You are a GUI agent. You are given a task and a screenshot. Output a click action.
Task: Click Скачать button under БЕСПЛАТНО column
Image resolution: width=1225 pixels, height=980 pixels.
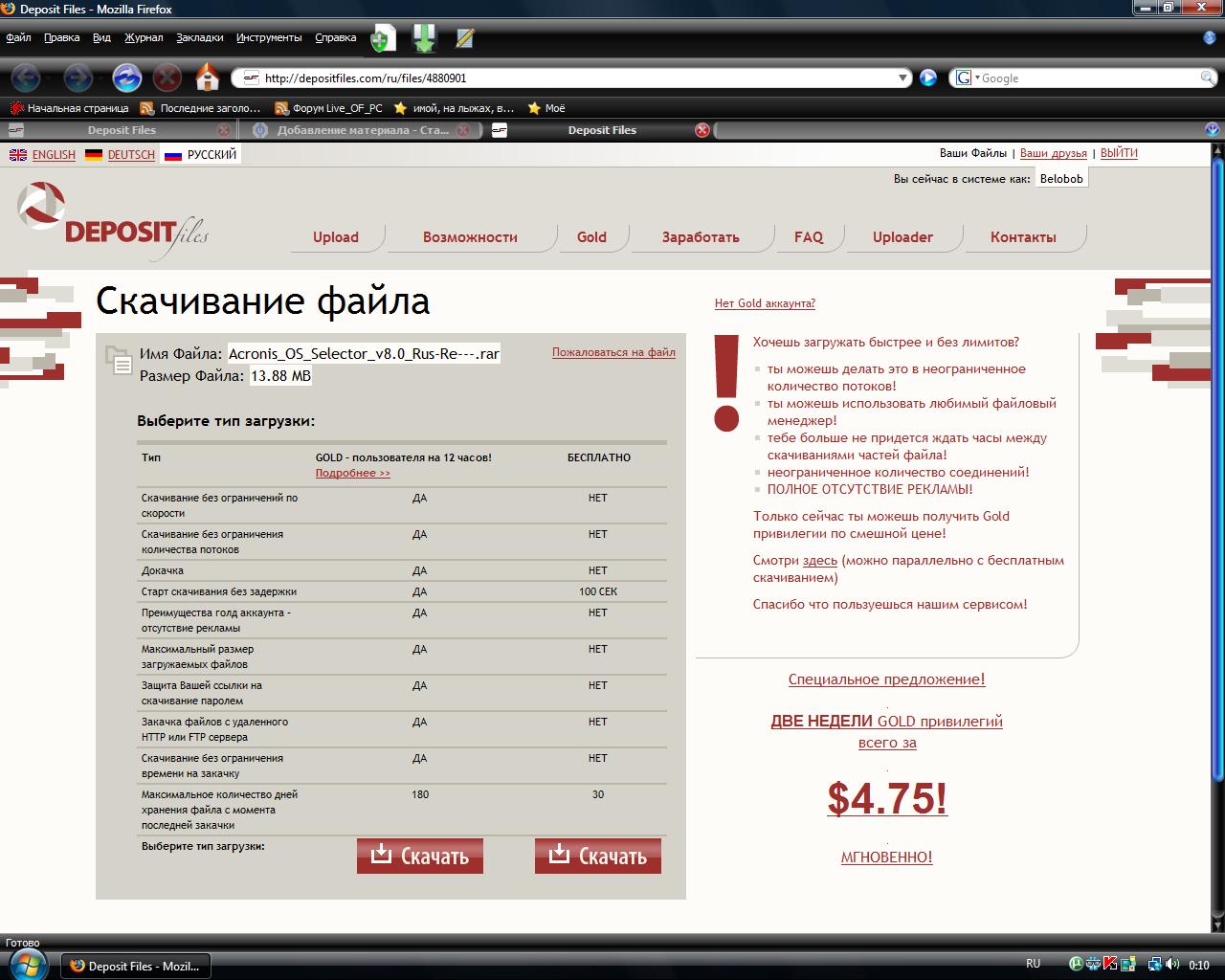(598, 856)
